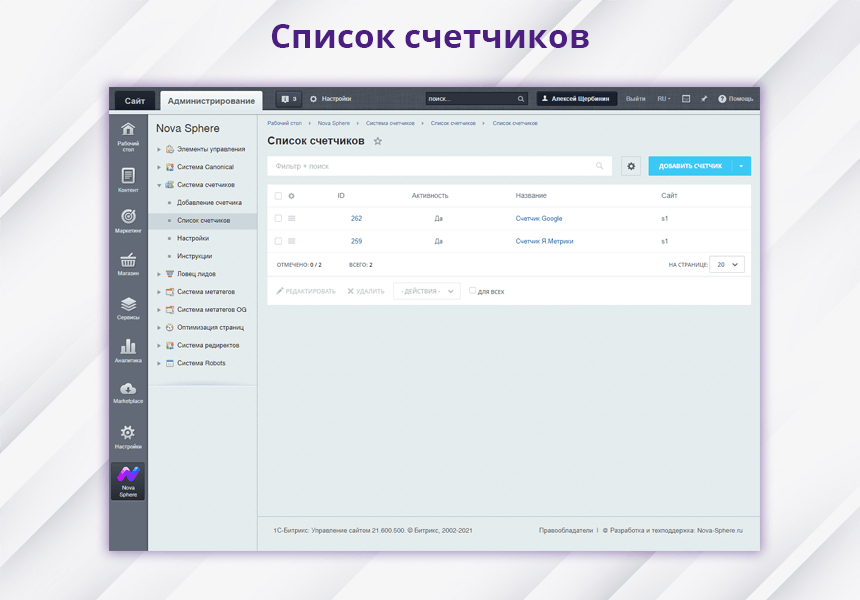The height and width of the screenshot is (600, 860).
Task: Open the Счетчик Я Метрики link
Action: click(x=543, y=241)
